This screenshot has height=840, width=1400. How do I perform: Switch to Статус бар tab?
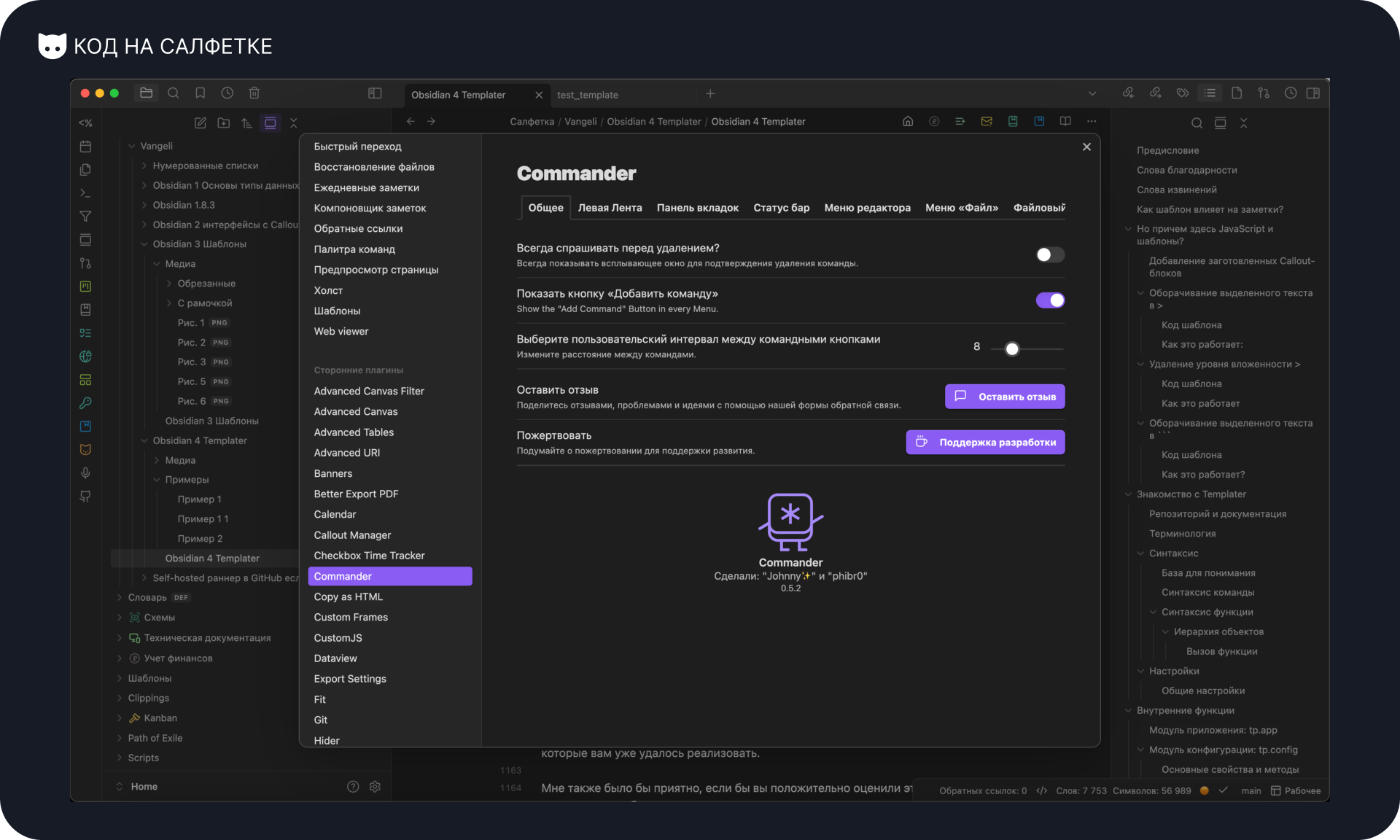coord(781,208)
